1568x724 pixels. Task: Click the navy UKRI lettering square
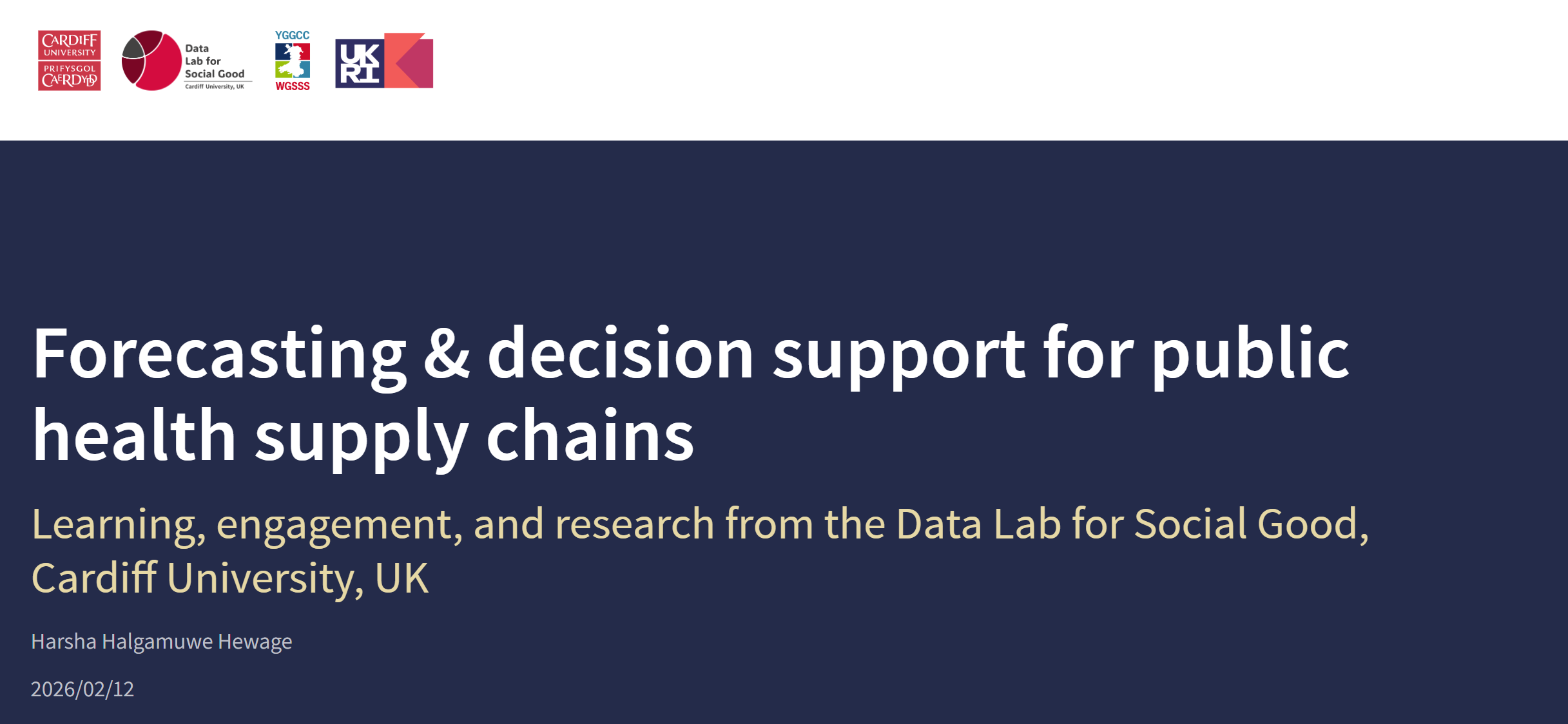359,63
